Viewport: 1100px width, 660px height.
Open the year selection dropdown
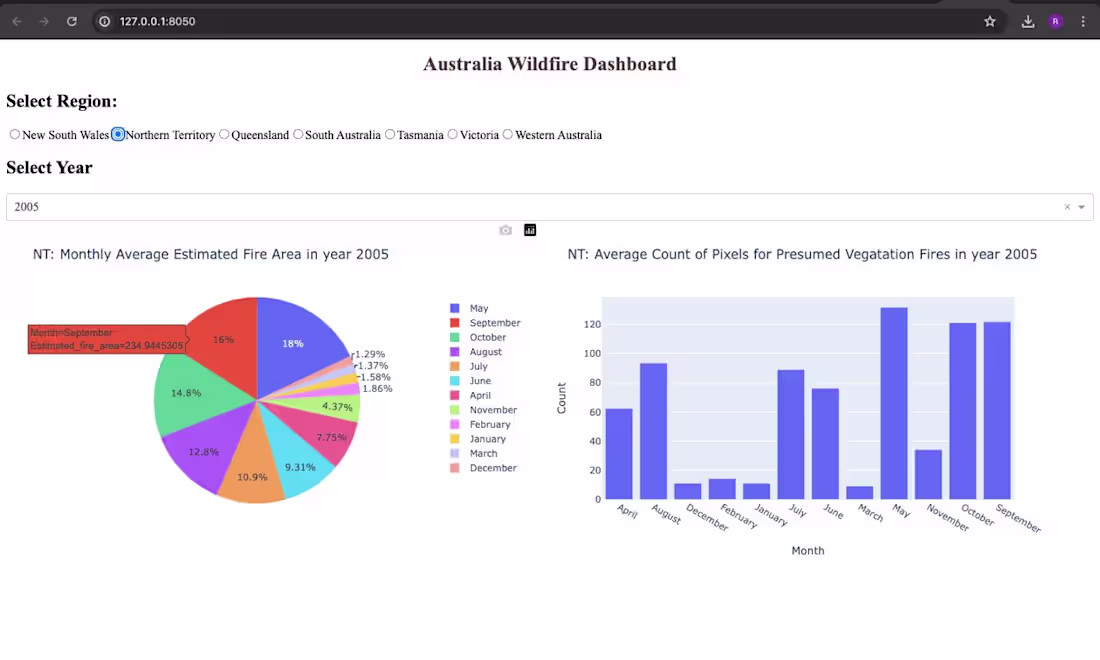(500, 206)
